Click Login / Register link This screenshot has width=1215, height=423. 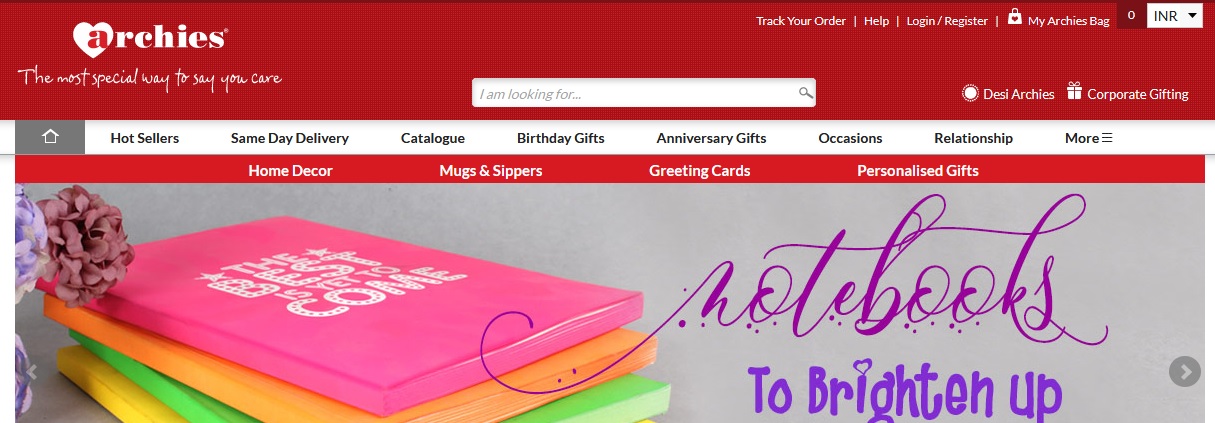tap(947, 20)
